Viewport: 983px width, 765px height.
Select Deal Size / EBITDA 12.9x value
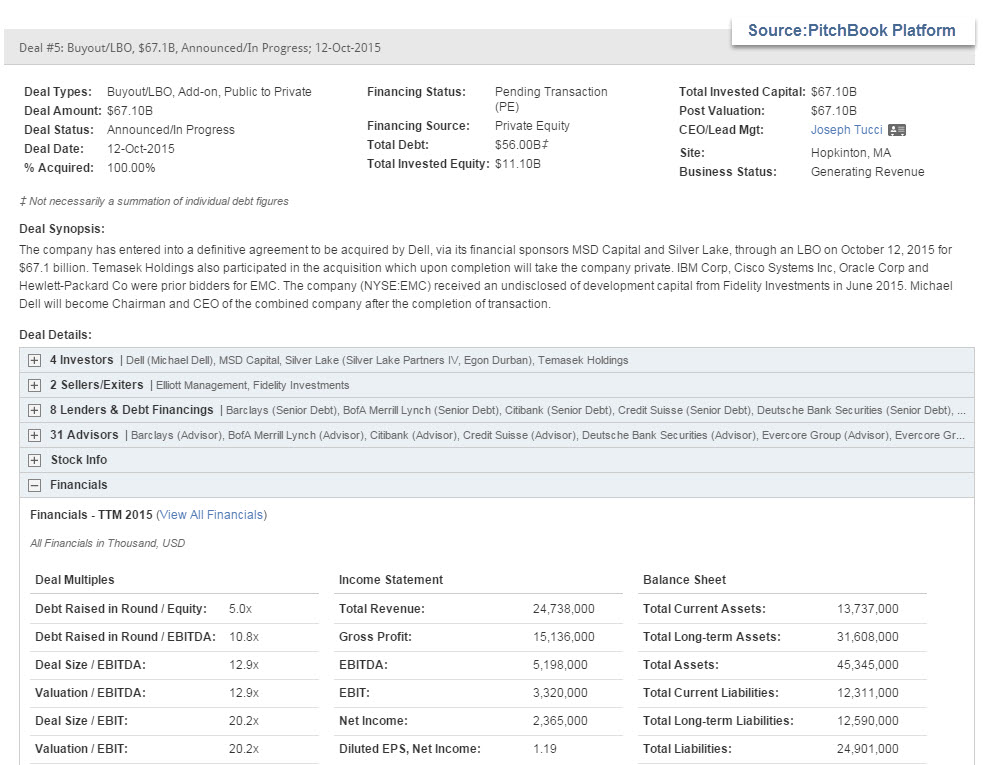pos(244,665)
